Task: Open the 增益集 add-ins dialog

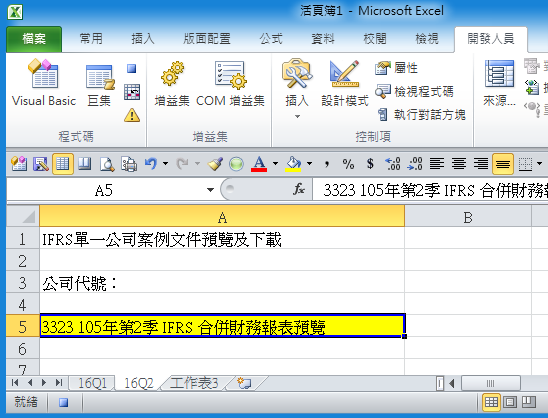Action: tap(172, 84)
